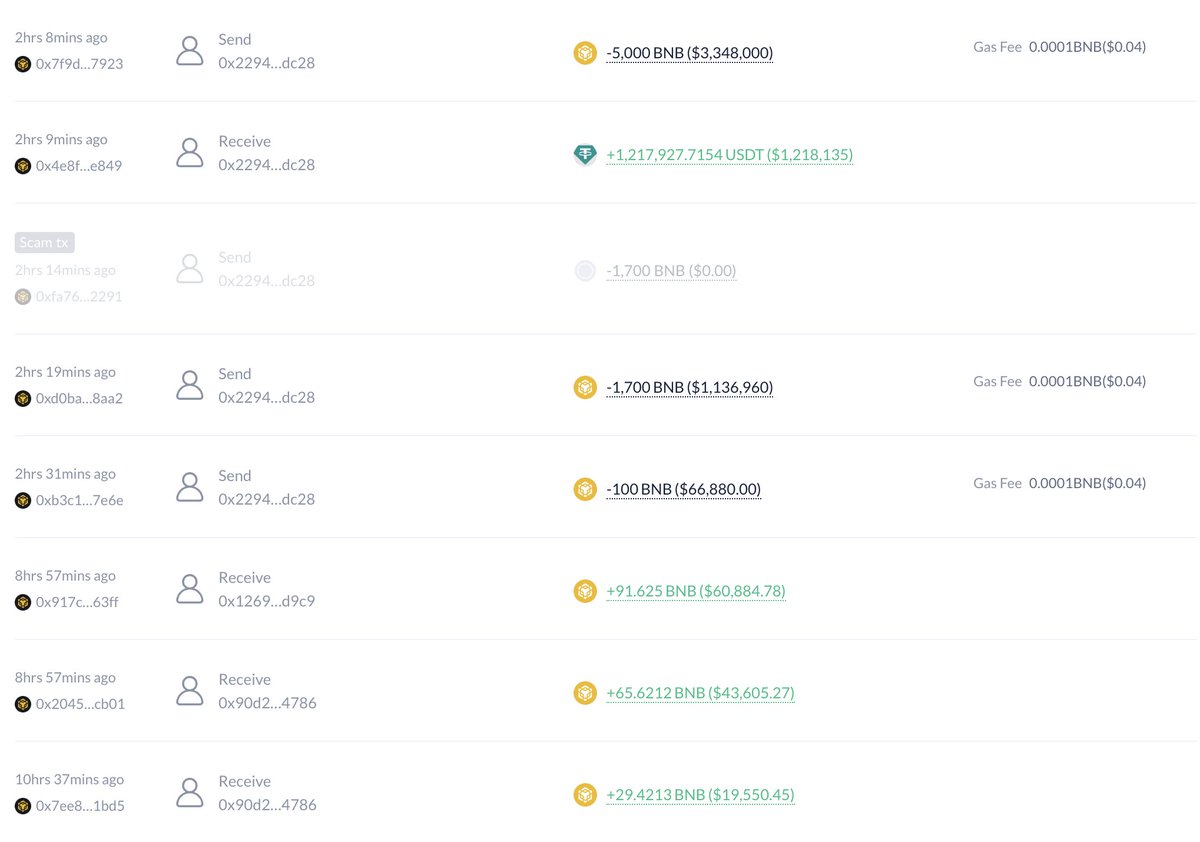Image resolution: width=1200 pixels, height=842 pixels.
Task: Click user avatar in the USDT Receive row
Action: coord(190,153)
